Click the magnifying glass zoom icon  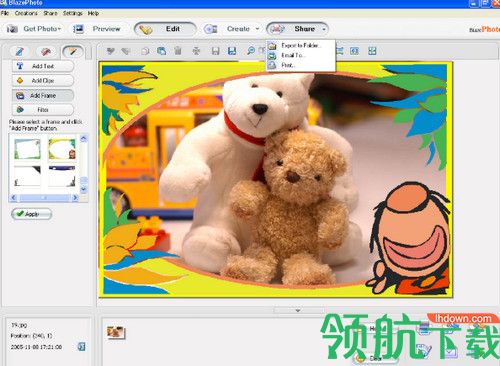[251, 51]
